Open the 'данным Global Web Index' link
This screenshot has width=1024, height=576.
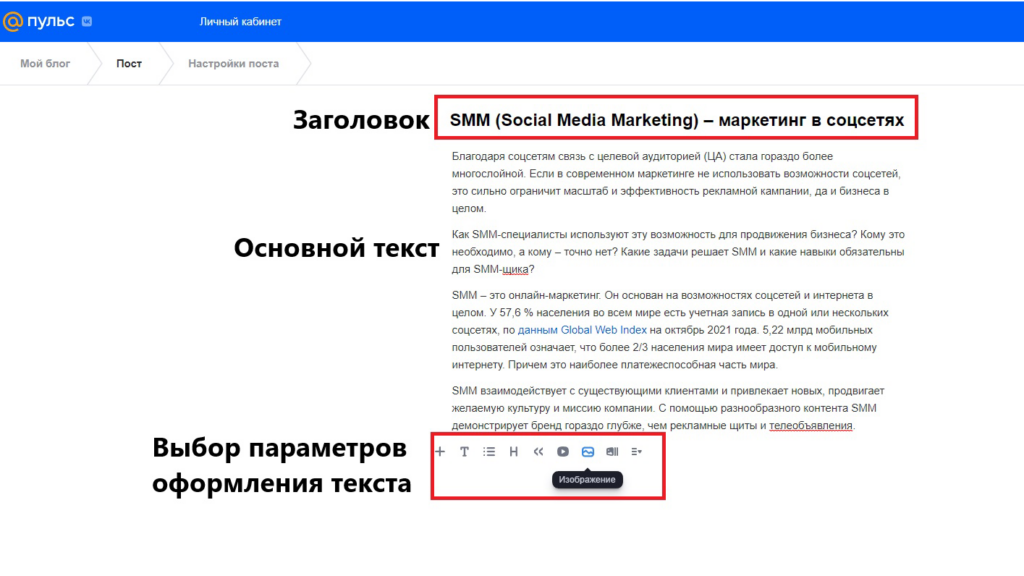point(582,330)
